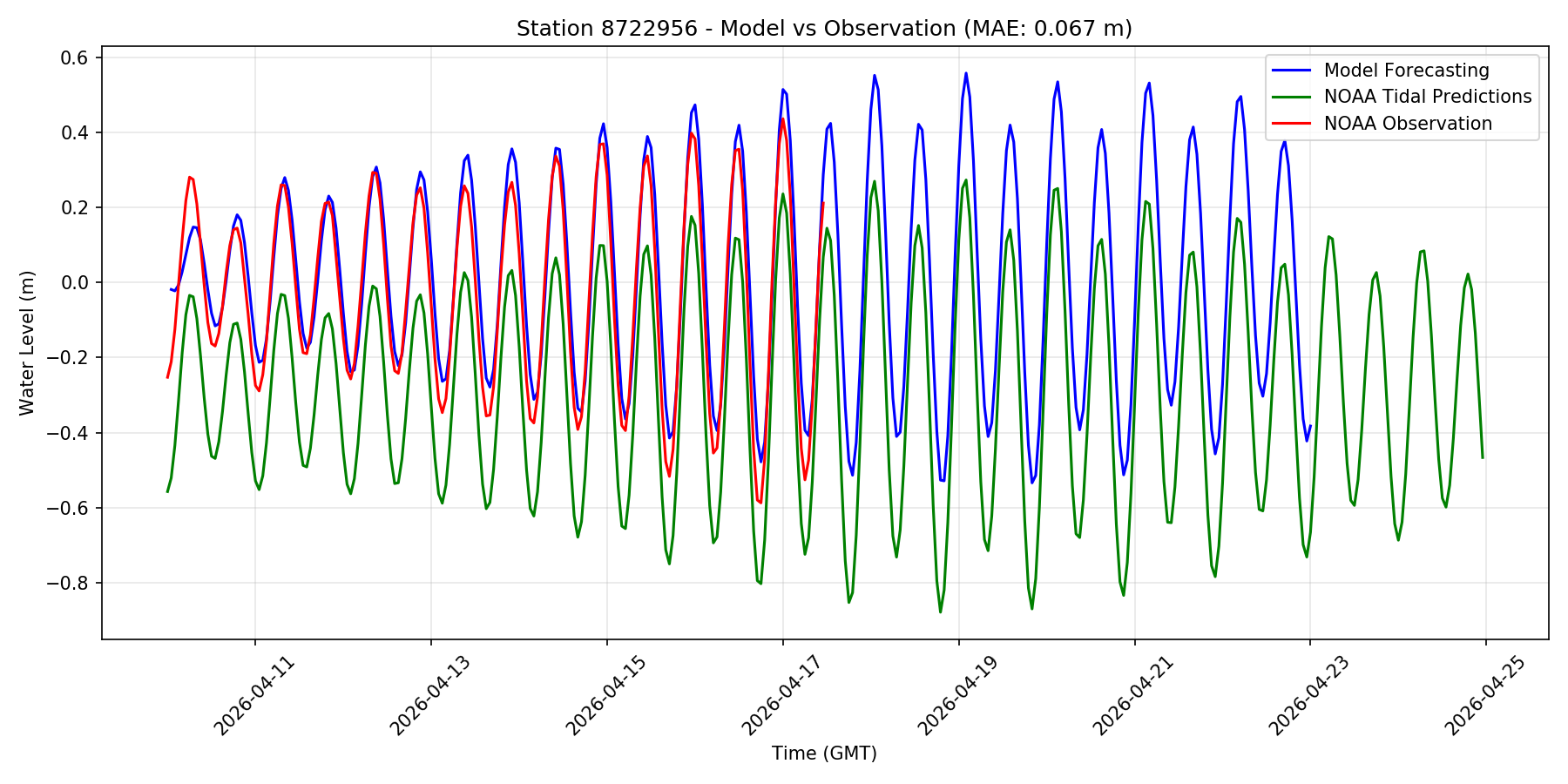The image size is (1568, 784).
Task: Click the 0.0 y-axis tick label
Action: click(x=77, y=282)
